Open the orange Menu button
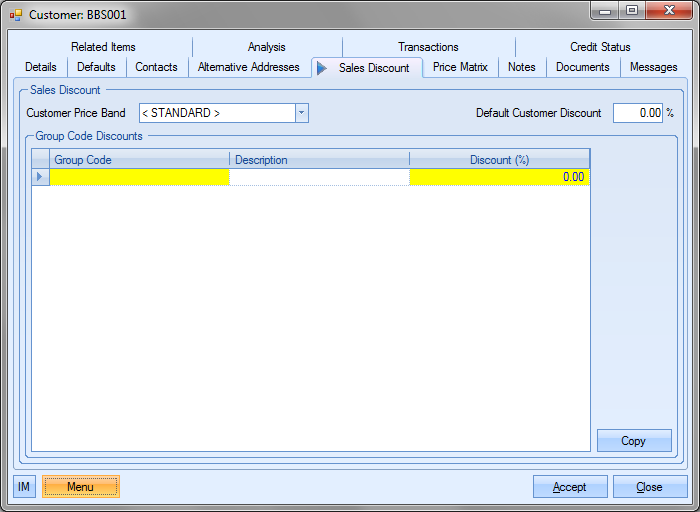The height and width of the screenshot is (512, 700). pos(80,487)
